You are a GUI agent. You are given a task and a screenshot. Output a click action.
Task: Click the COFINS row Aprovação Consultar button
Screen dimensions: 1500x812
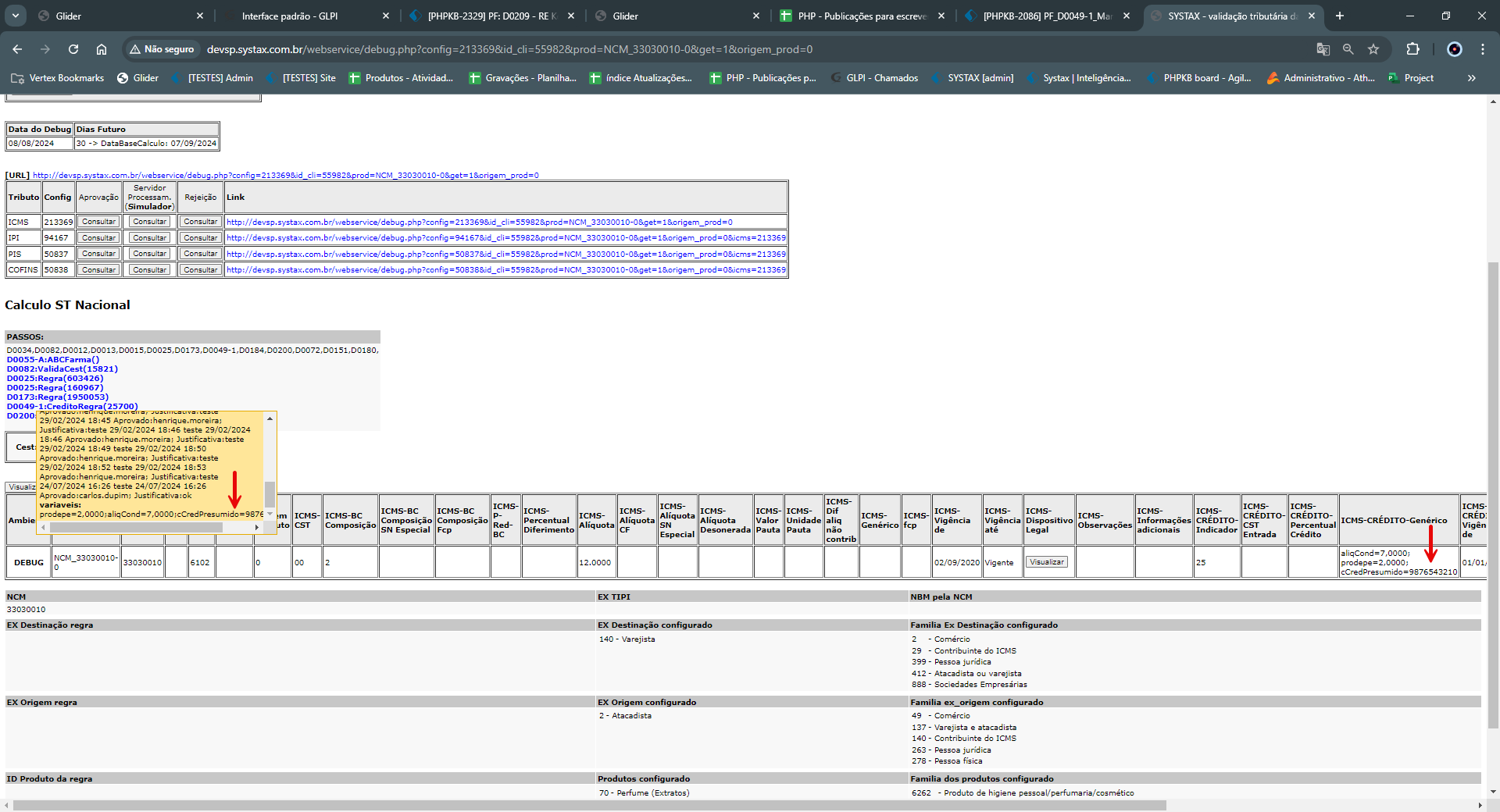coord(98,270)
